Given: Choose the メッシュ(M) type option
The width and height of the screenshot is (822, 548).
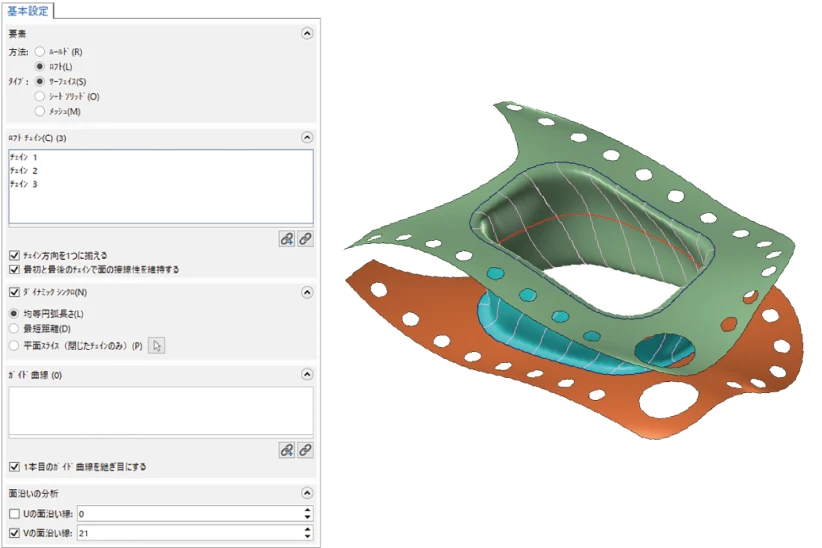Looking at the screenshot, I should [40, 111].
